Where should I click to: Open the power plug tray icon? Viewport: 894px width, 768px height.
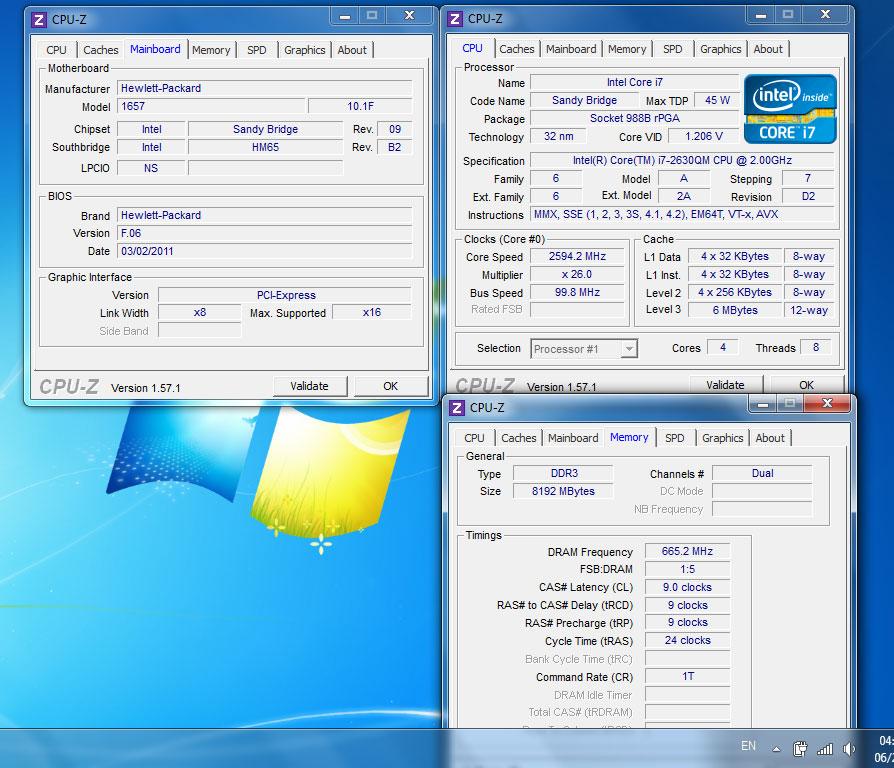800,749
